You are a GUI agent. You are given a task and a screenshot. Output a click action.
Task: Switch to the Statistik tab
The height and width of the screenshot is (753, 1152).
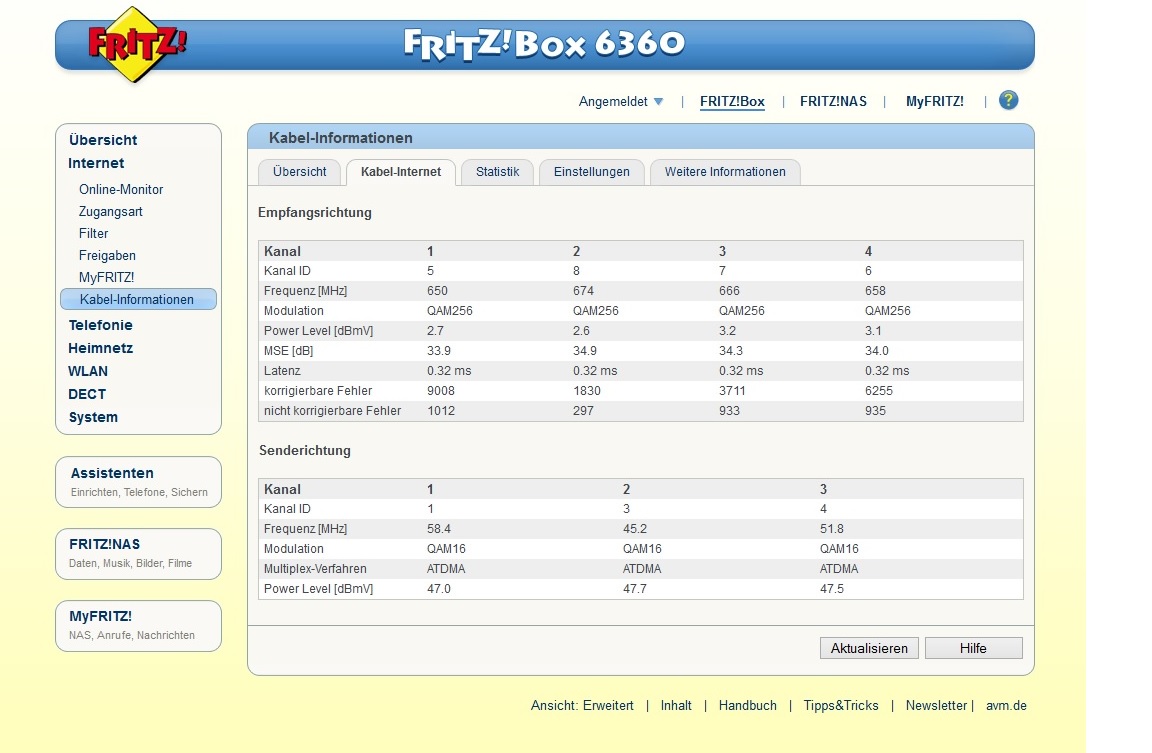click(x=497, y=172)
